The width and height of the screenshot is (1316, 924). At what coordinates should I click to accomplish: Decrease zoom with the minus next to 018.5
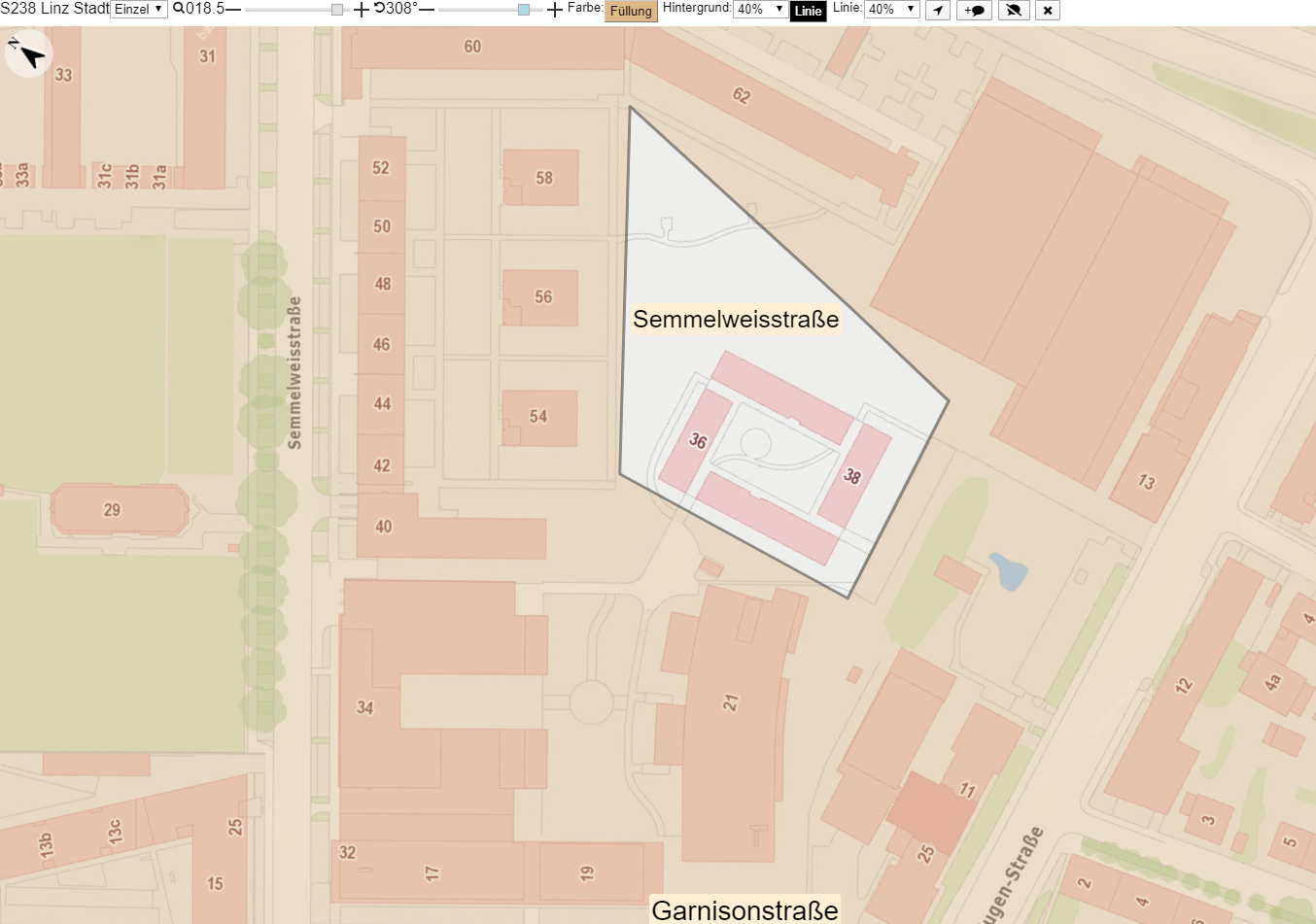pyautogui.click(x=233, y=9)
